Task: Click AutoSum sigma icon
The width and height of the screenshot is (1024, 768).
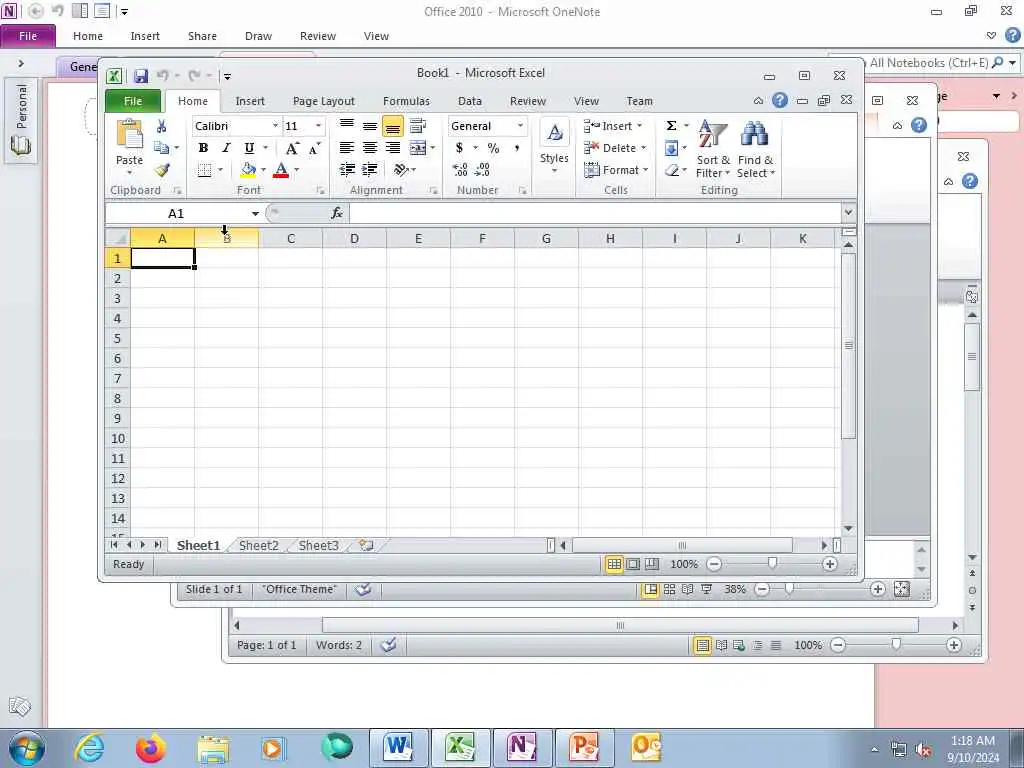Action: coord(671,125)
